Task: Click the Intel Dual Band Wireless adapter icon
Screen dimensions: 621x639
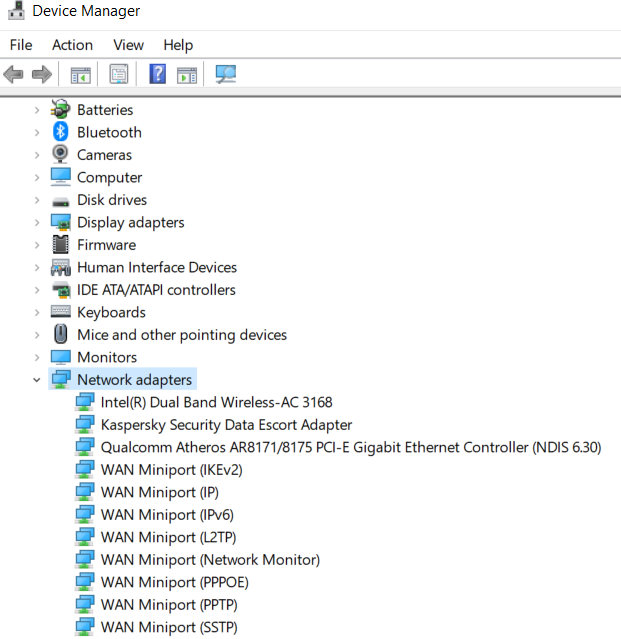Action: point(85,402)
